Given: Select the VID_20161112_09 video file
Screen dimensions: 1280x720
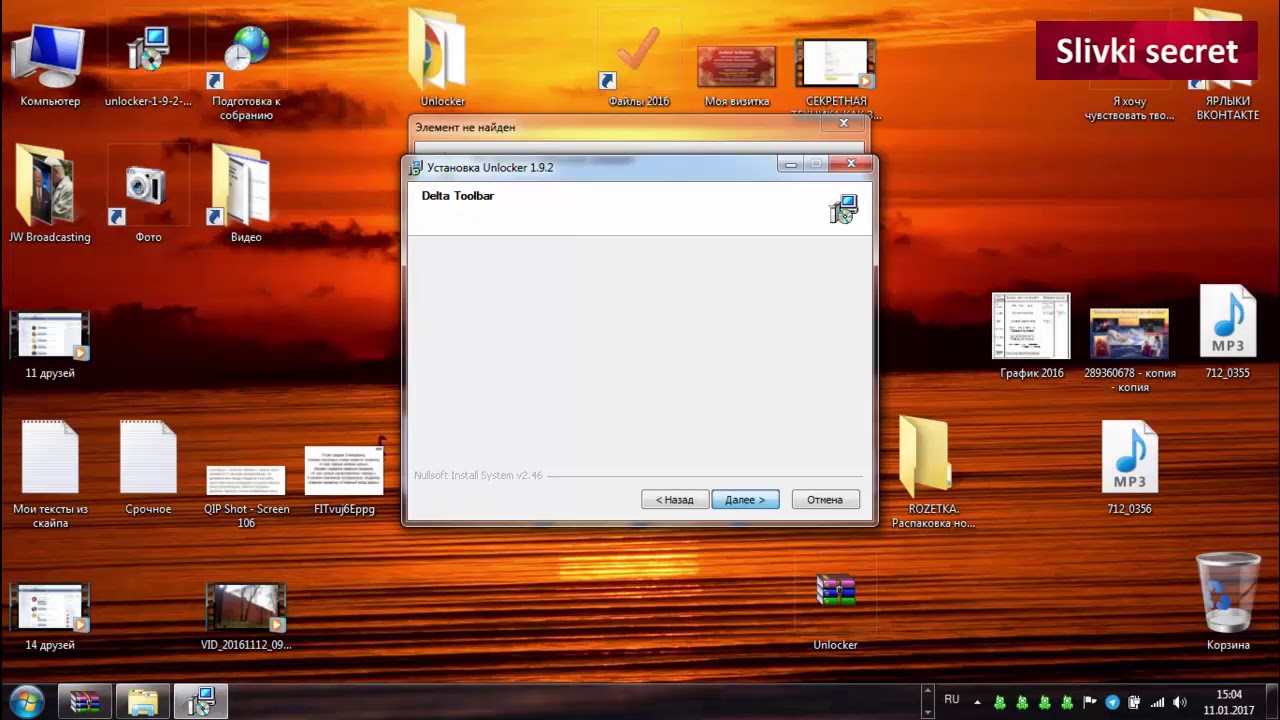Looking at the screenshot, I should 246,617.
